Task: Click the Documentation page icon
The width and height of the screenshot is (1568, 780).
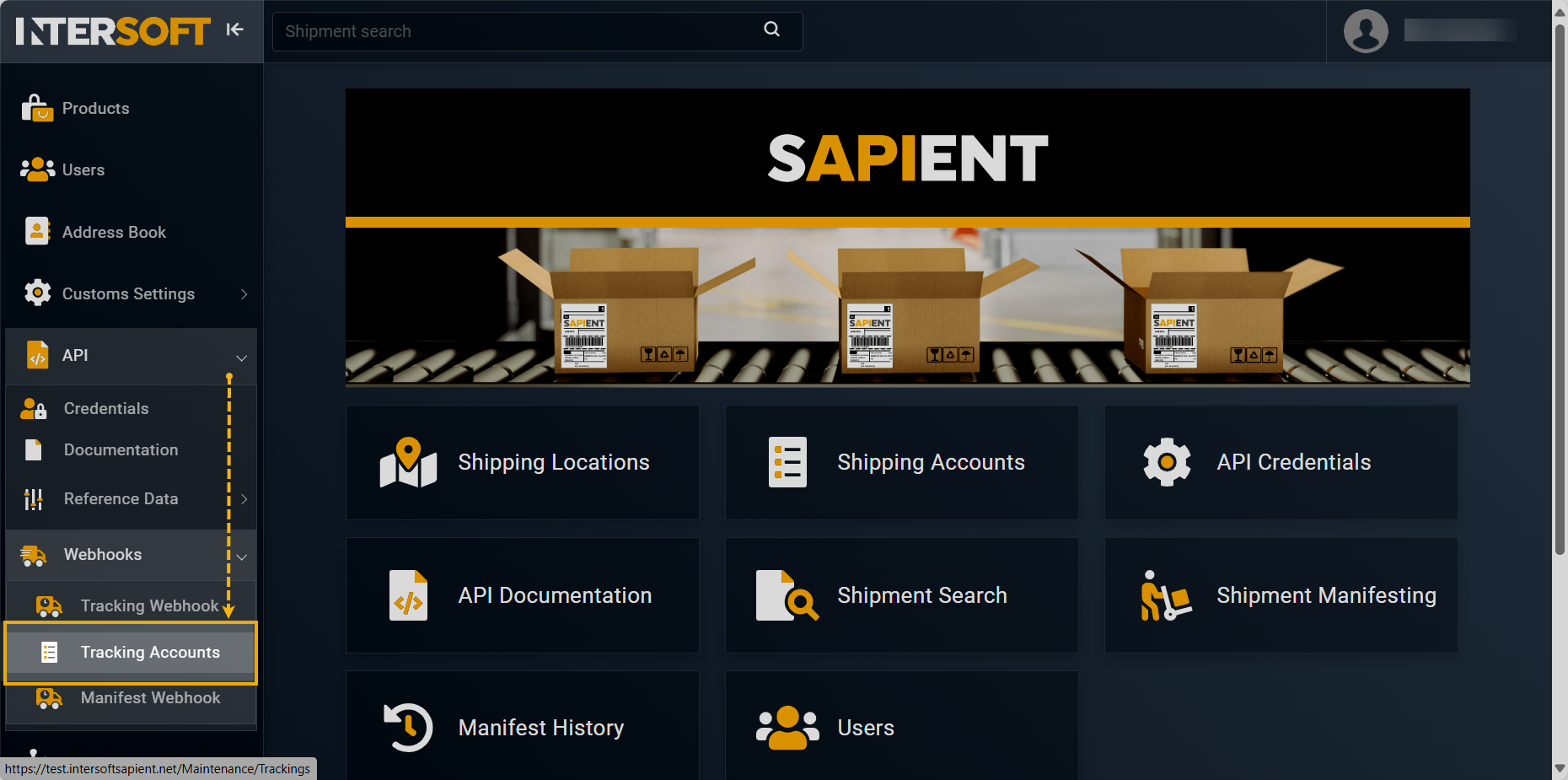Action: tap(34, 449)
